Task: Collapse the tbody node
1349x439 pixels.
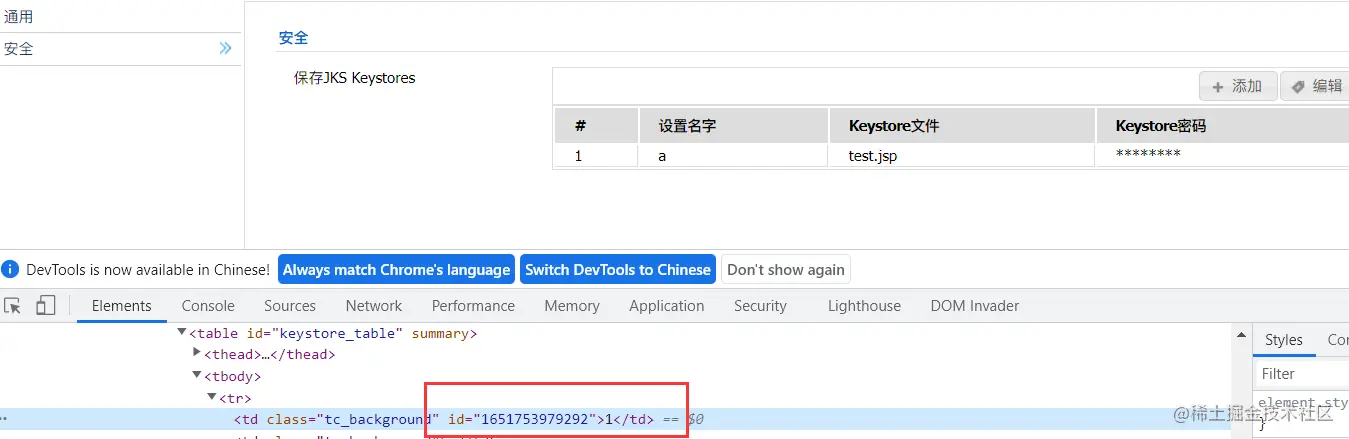Action: [197, 375]
